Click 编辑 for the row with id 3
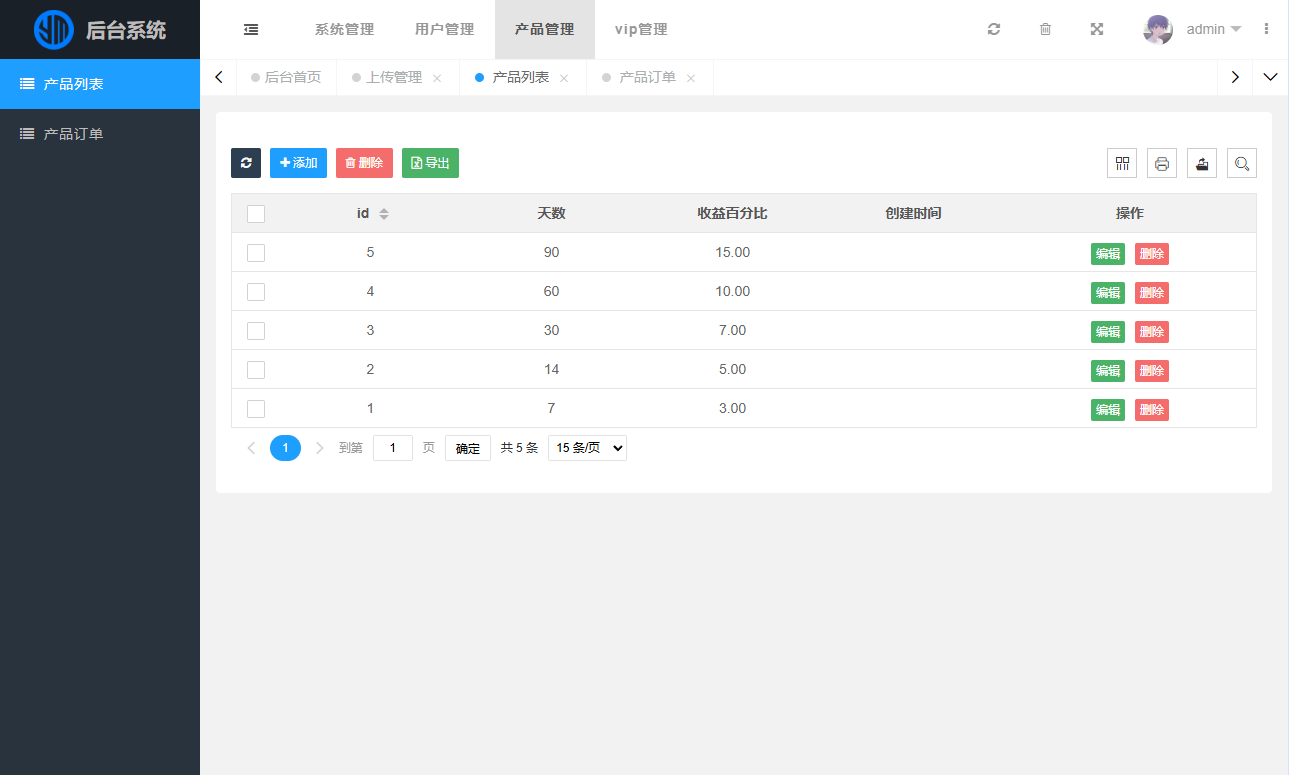1289x775 pixels. [x=1107, y=332]
